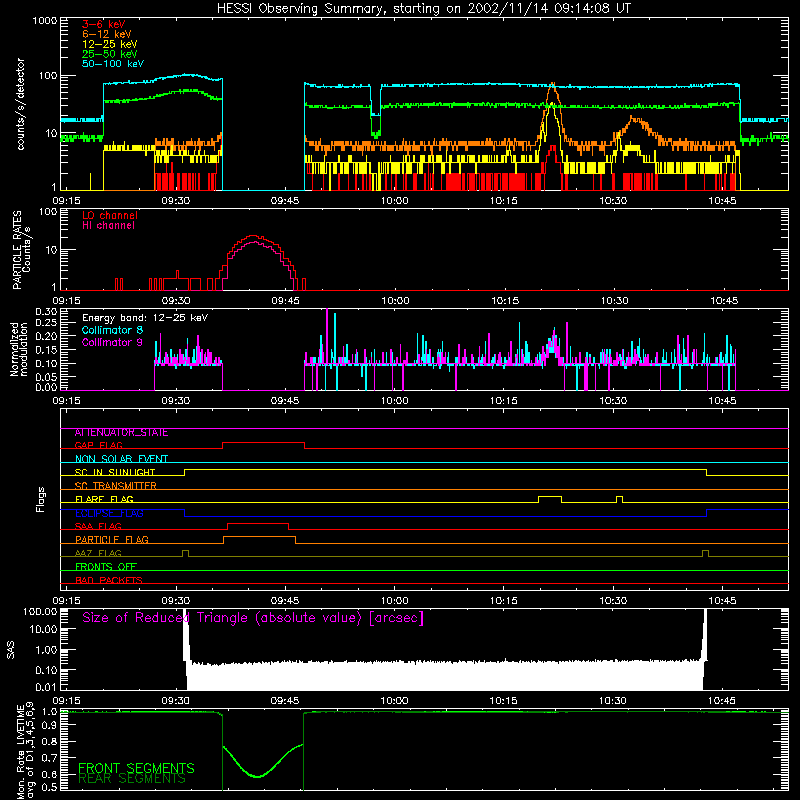Click the SAA_FLAG label
This screenshot has height=800, width=800.
pos(98,527)
